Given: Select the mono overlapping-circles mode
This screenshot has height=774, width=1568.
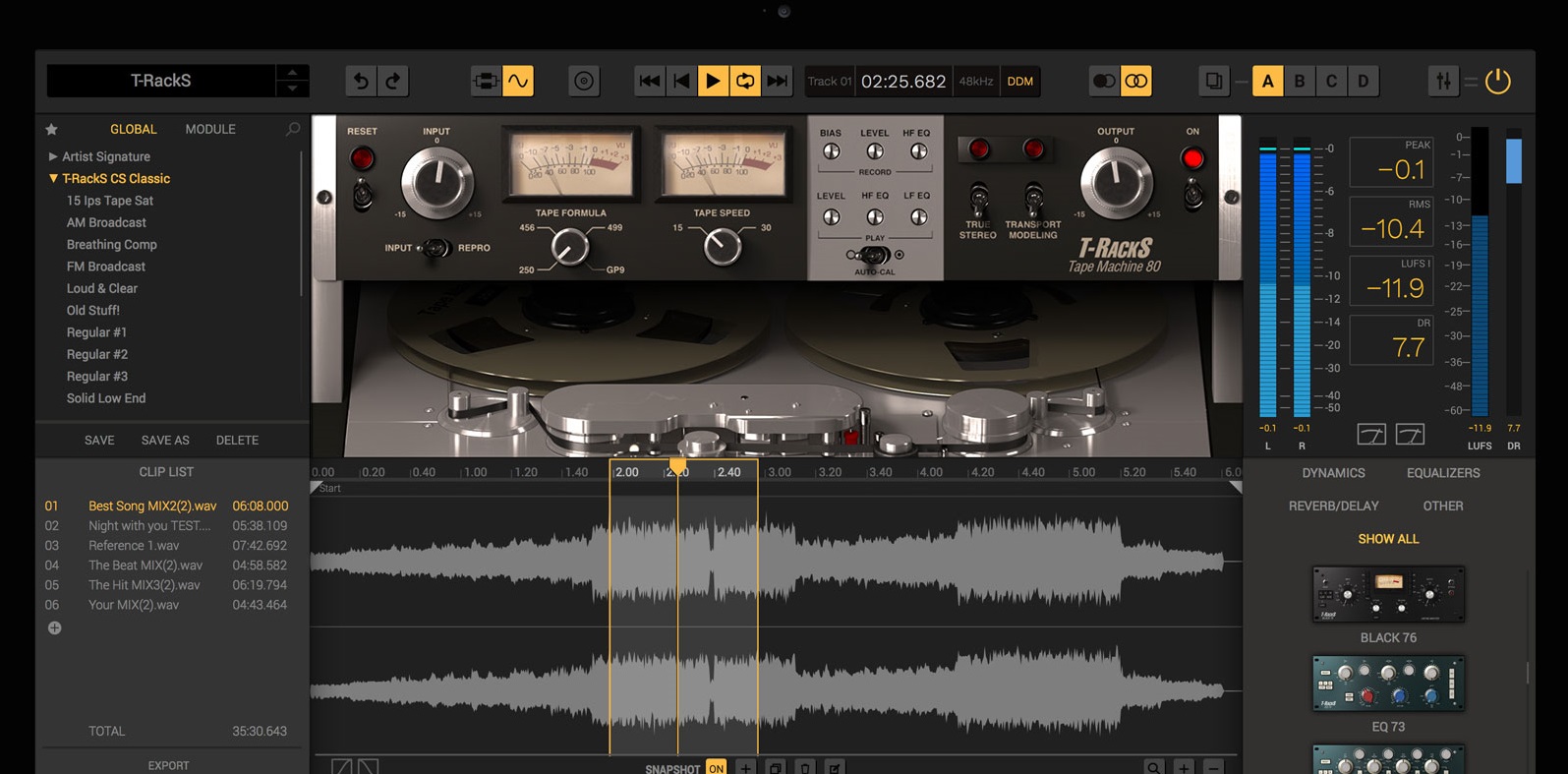Looking at the screenshot, I should pyautogui.click(x=1104, y=81).
